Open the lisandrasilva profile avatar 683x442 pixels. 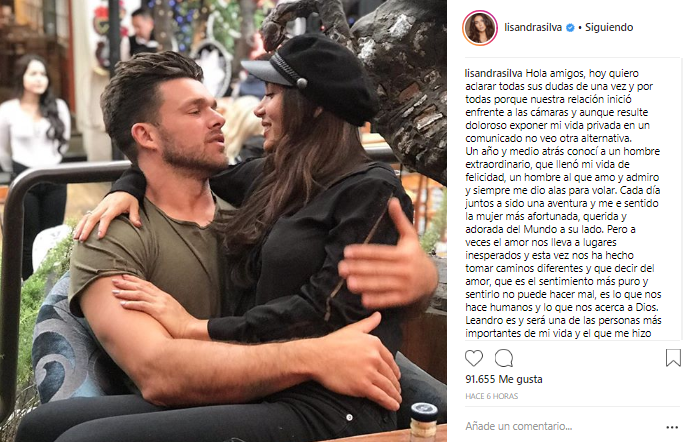click(x=480, y=28)
